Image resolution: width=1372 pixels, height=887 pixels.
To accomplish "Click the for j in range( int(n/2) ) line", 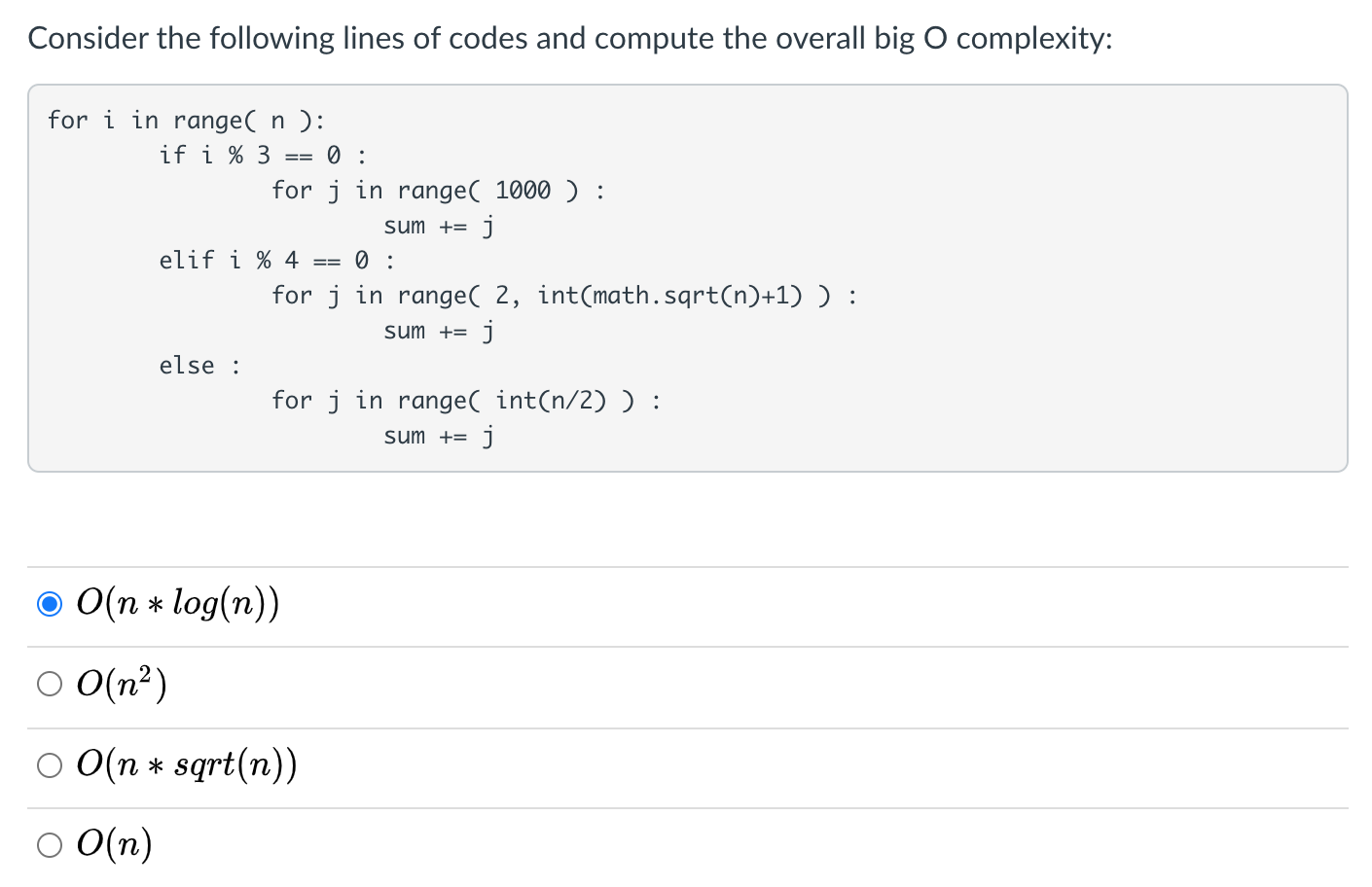I will click(x=466, y=400).
